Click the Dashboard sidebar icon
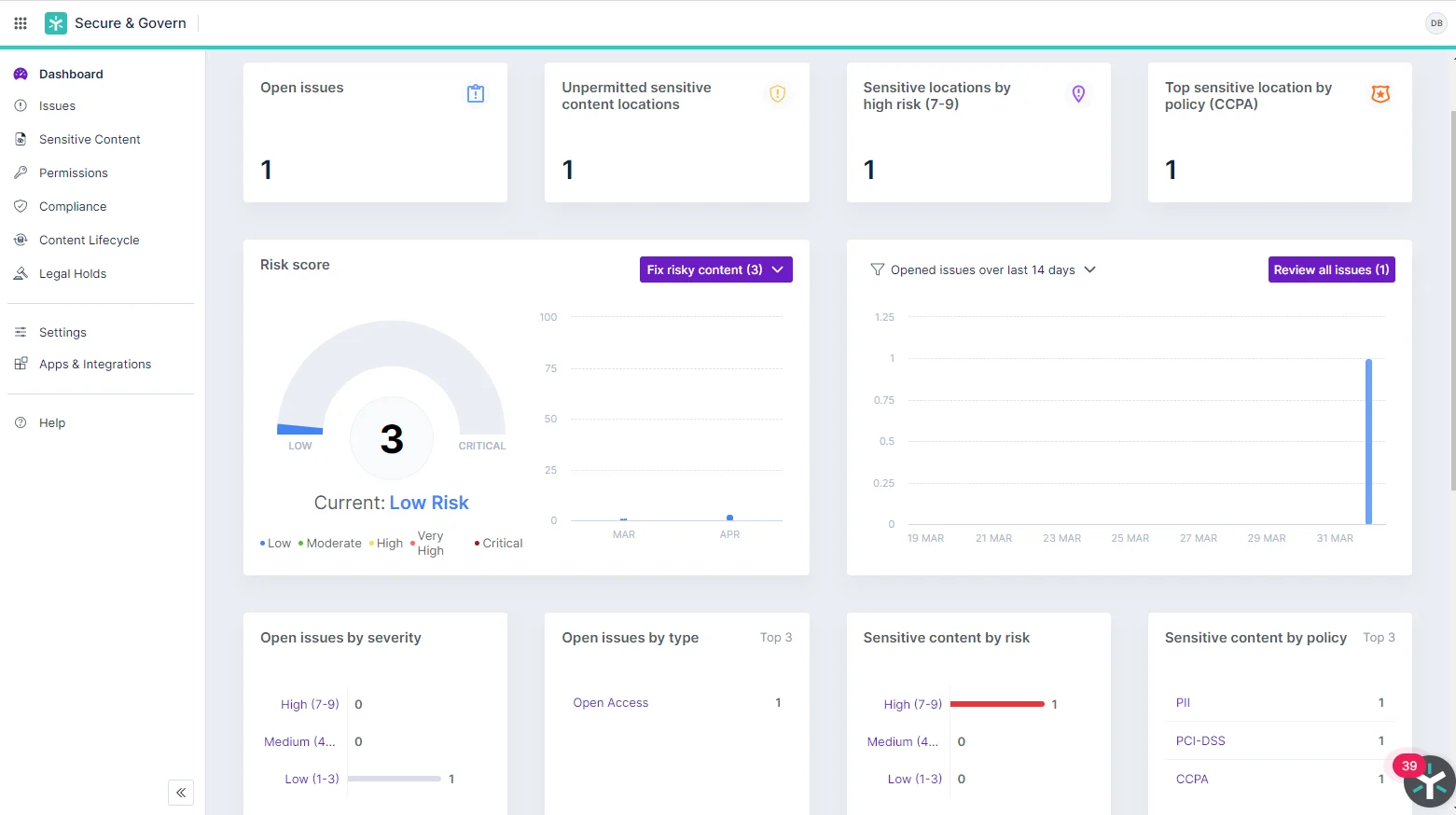Viewport: 1456px width, 815px height. 21,74
